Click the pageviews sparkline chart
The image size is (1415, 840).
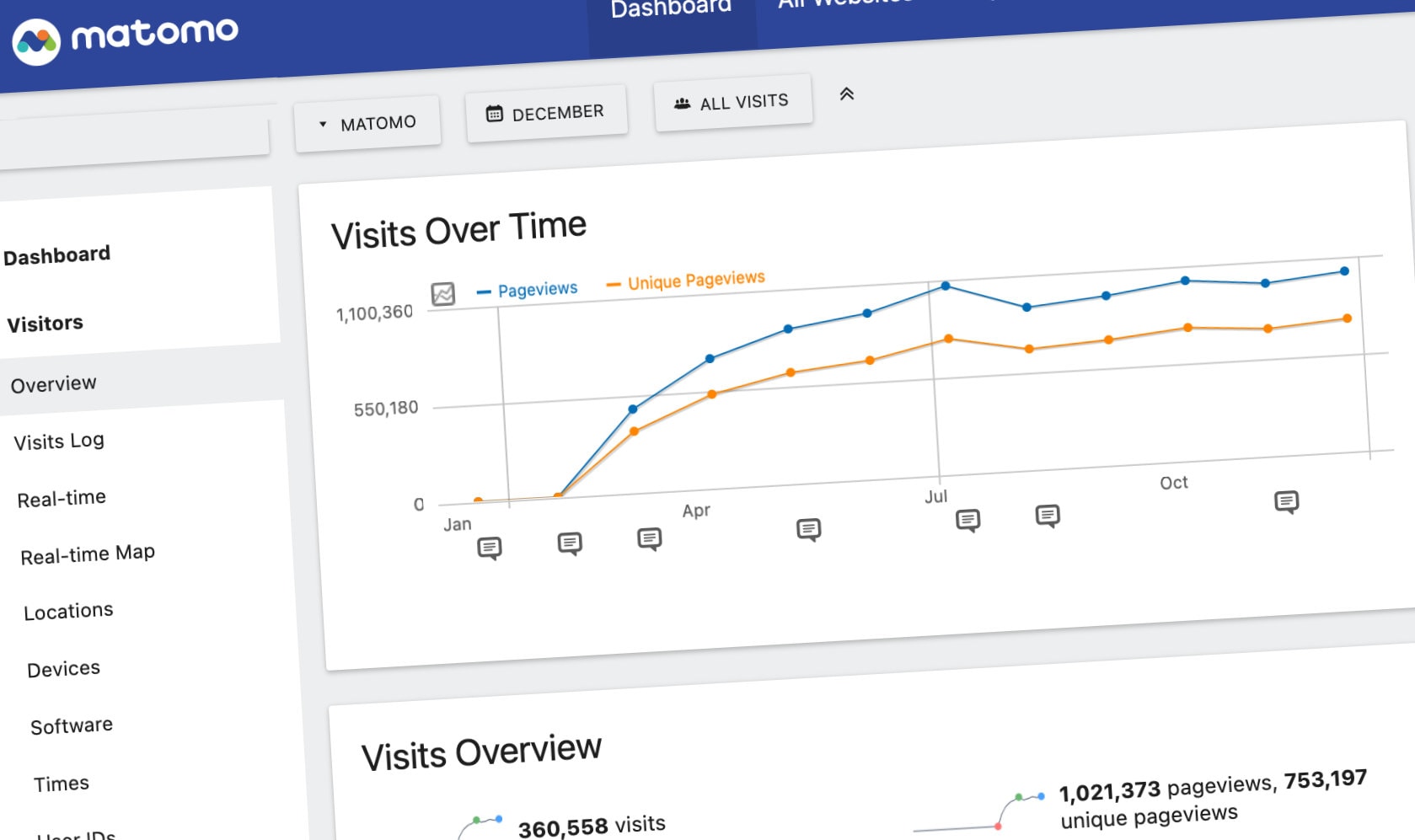[x=979, y=812]
